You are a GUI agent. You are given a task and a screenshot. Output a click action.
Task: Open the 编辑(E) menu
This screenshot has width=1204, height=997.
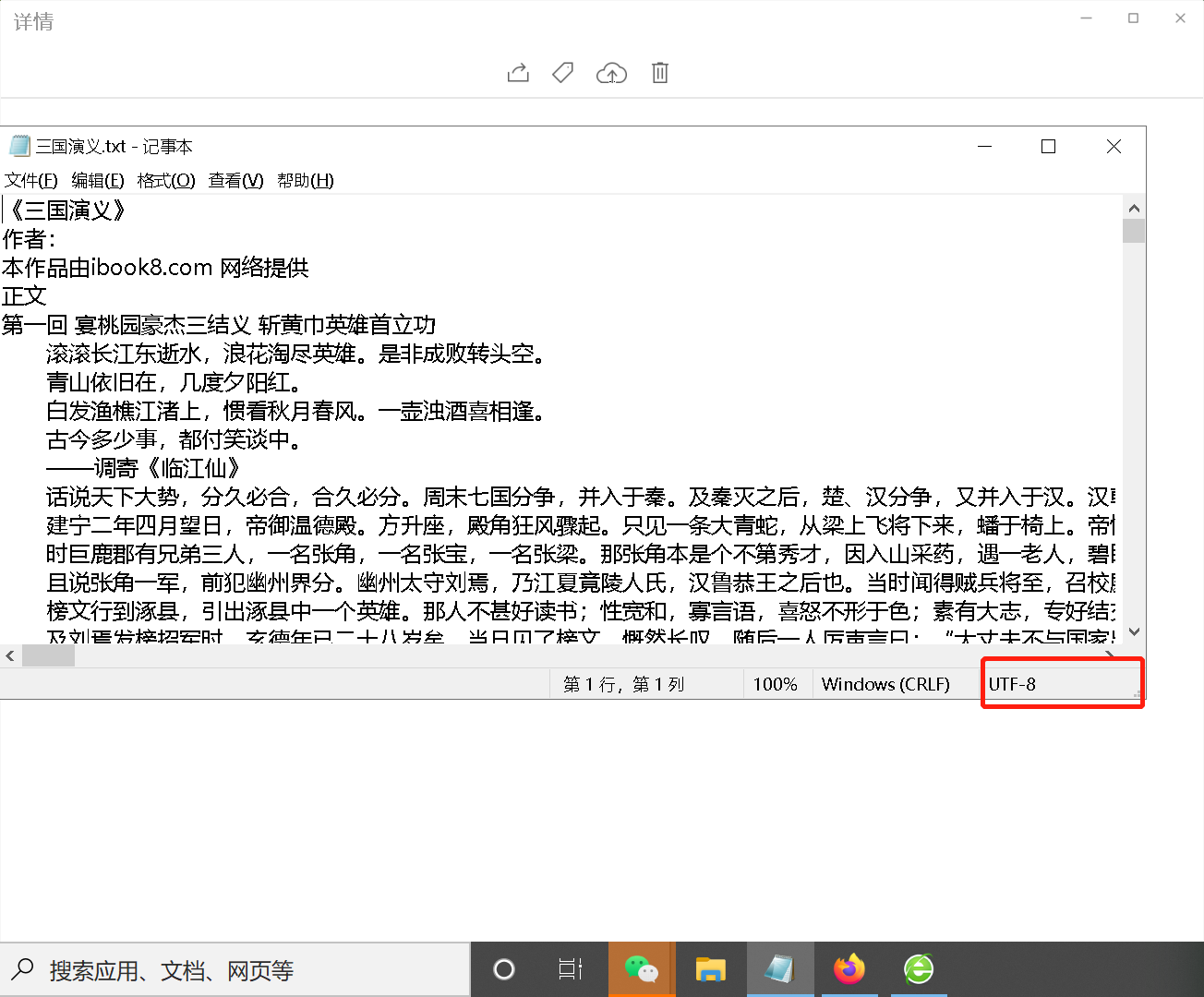[98, 180]
